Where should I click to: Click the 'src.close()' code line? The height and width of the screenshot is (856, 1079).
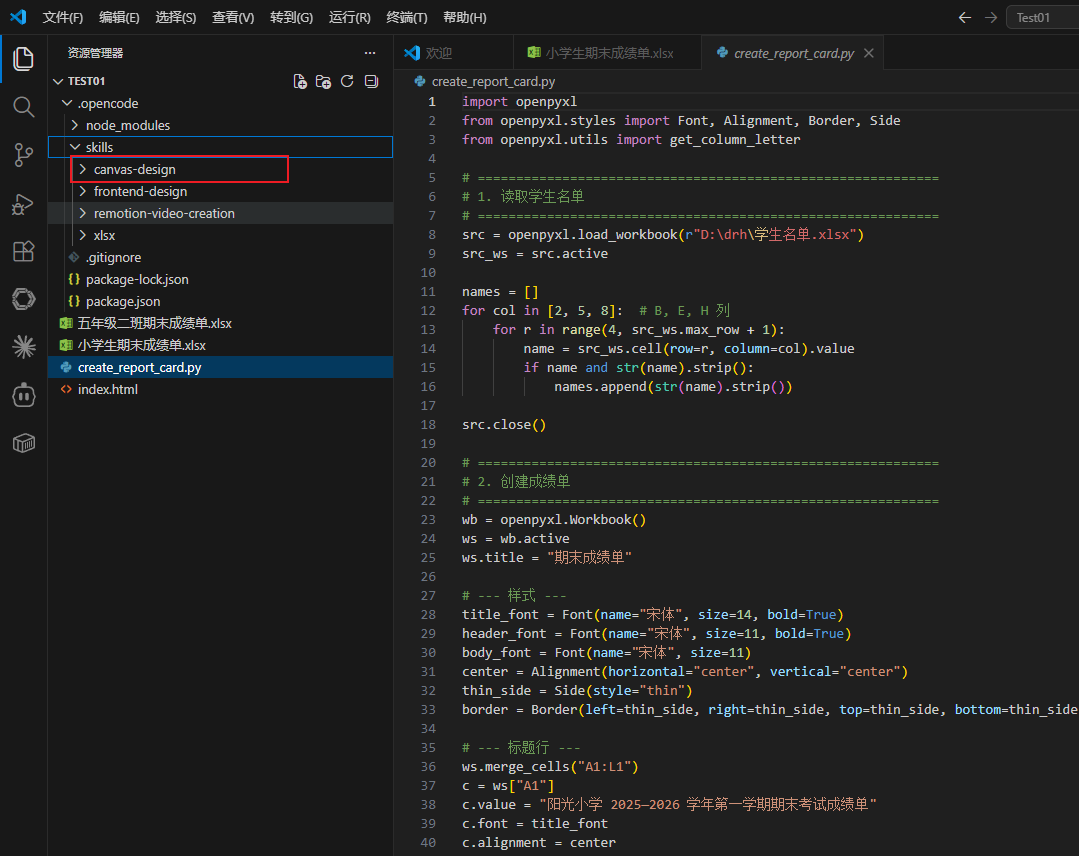(504, 425)
